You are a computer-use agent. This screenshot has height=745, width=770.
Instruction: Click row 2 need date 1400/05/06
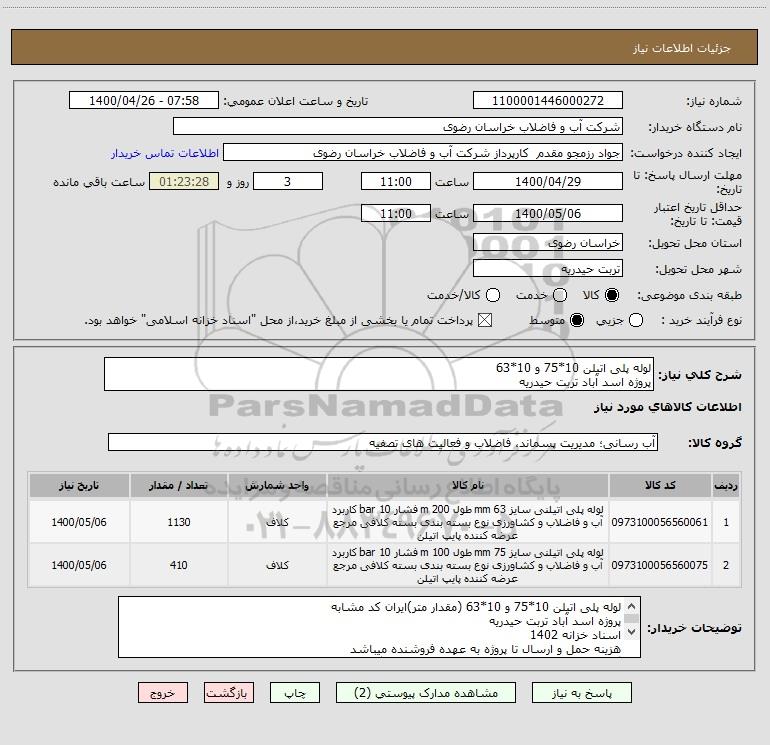(x=79, y=566)
